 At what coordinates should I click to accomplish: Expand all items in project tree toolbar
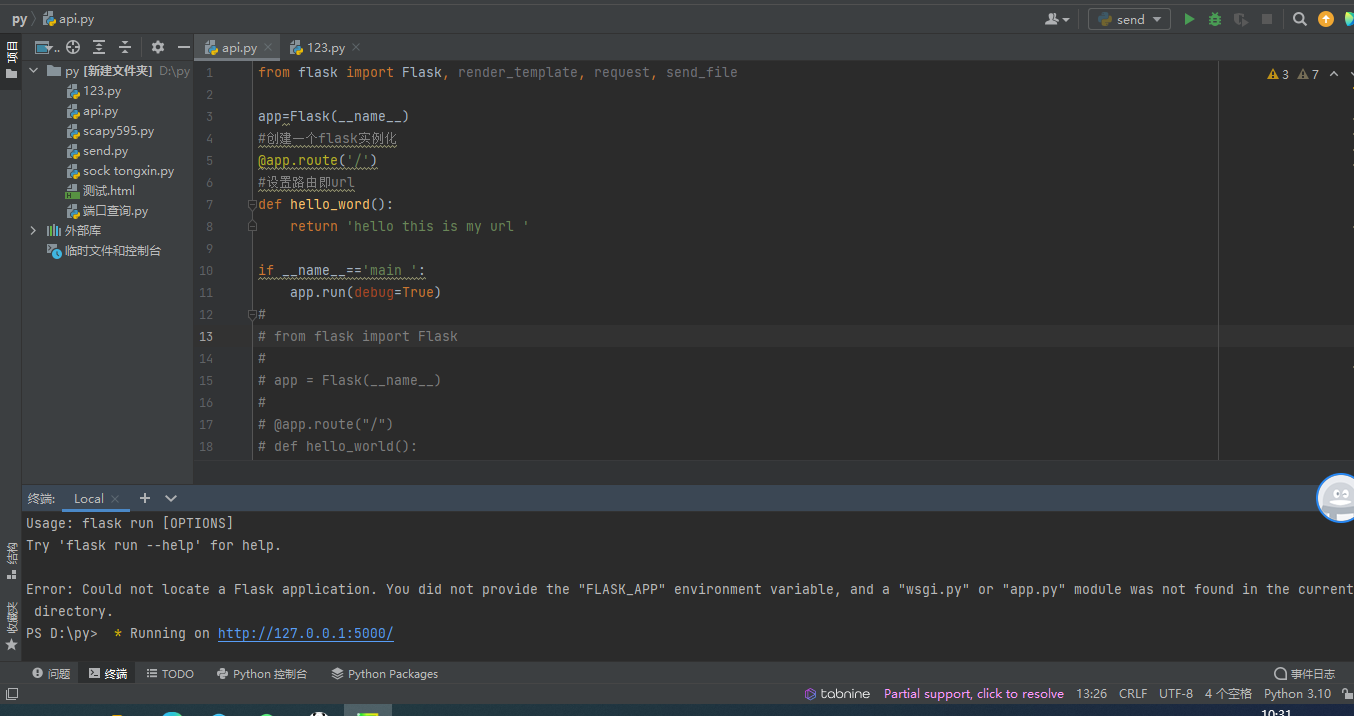(99, 47)
